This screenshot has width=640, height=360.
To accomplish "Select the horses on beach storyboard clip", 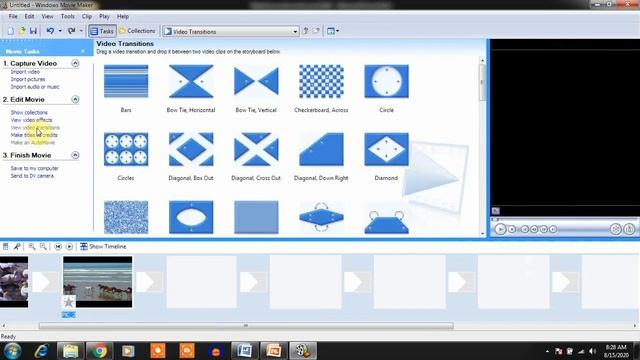I will 98,282.
